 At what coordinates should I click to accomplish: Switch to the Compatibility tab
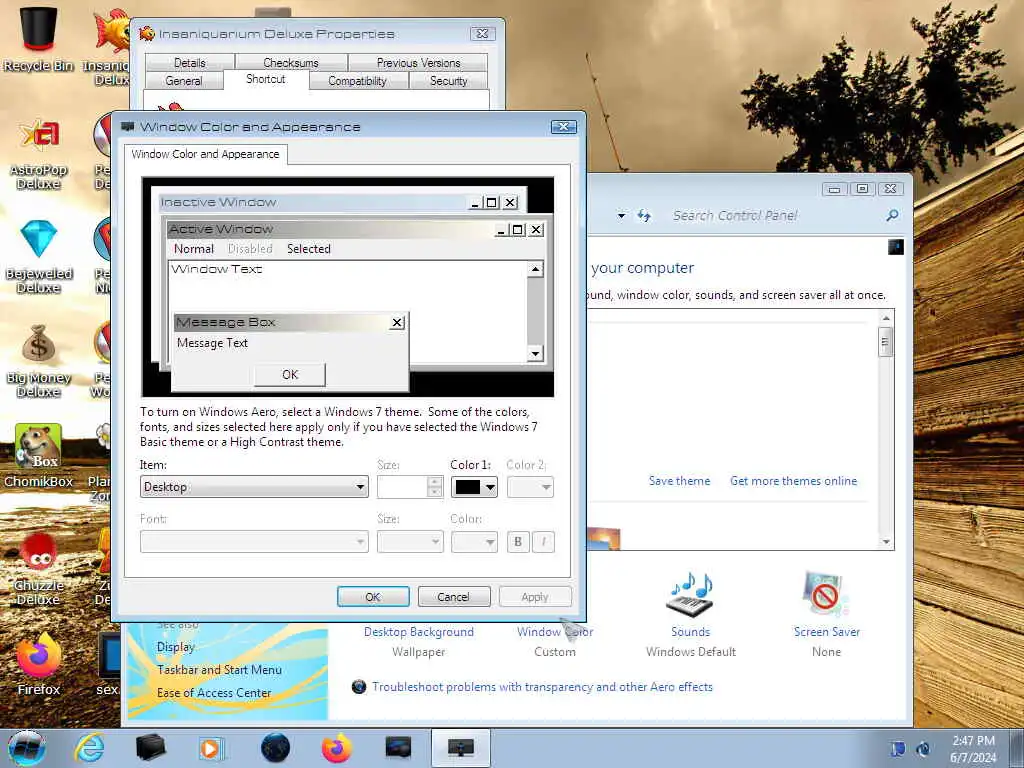click(x=357, y=81)
